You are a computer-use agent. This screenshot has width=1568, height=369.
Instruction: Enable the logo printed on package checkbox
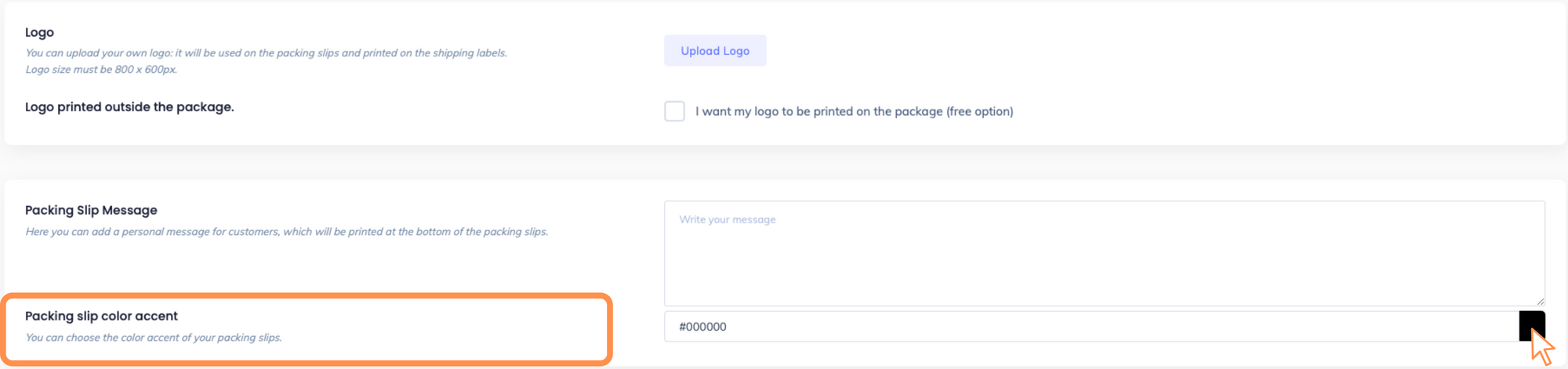[674, 111]
